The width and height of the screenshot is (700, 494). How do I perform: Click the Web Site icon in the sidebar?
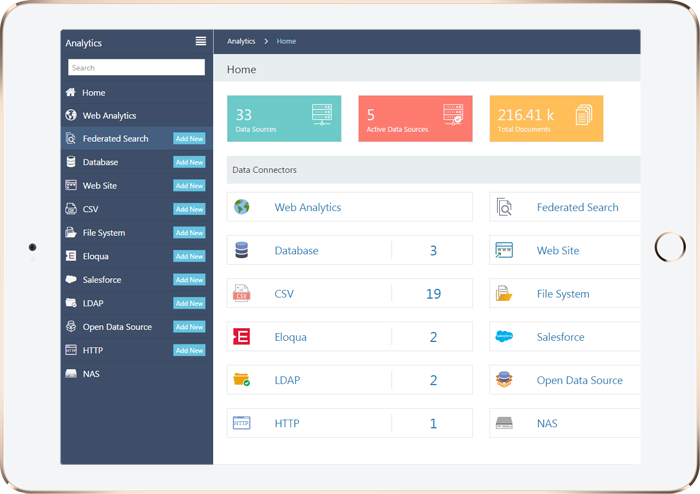tap(71, 185)
